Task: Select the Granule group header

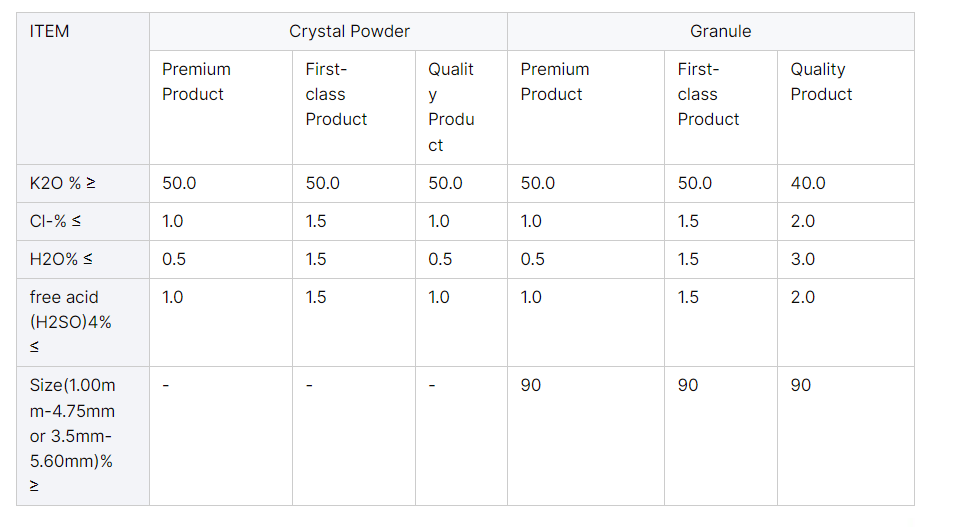Action: point(720,31)
